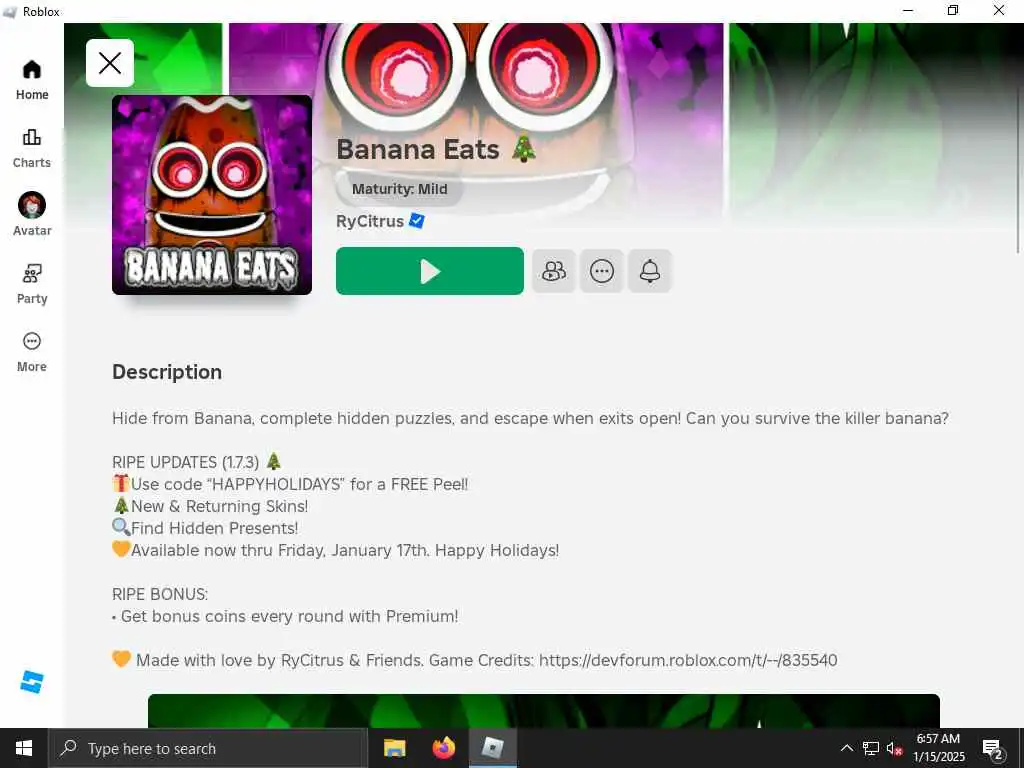Open the RyCitrus creator profile link
Viewport: 1024px width, 768px height.
click(x=370, y=221)
